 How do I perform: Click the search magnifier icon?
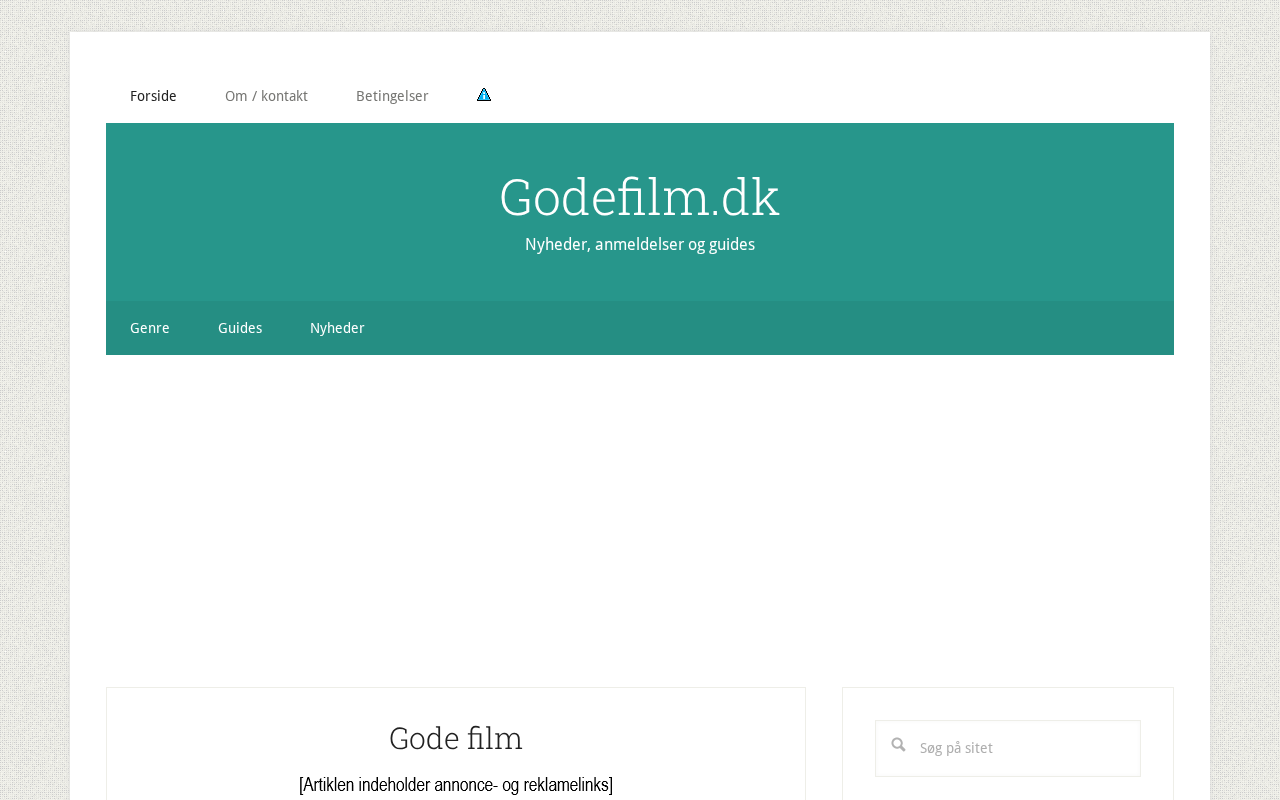point(898,745)
